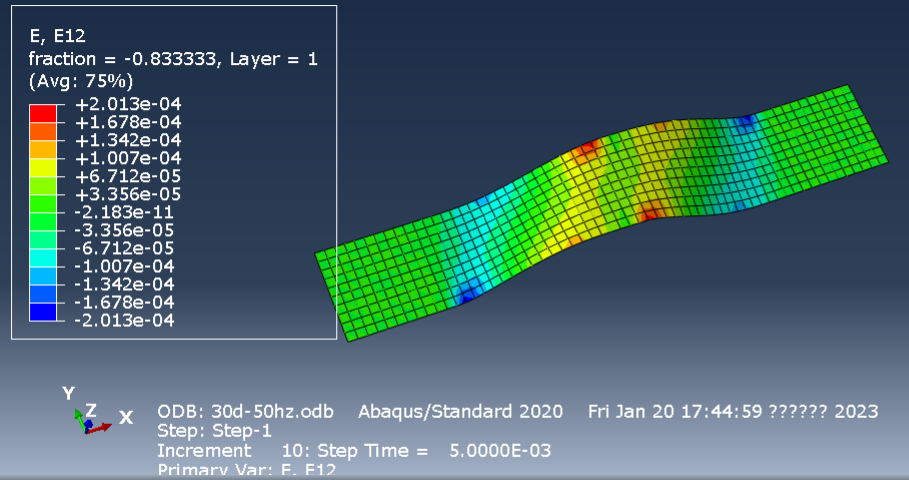Pick the blue hotspot on plate's lower edge

(x=467, y=294)
